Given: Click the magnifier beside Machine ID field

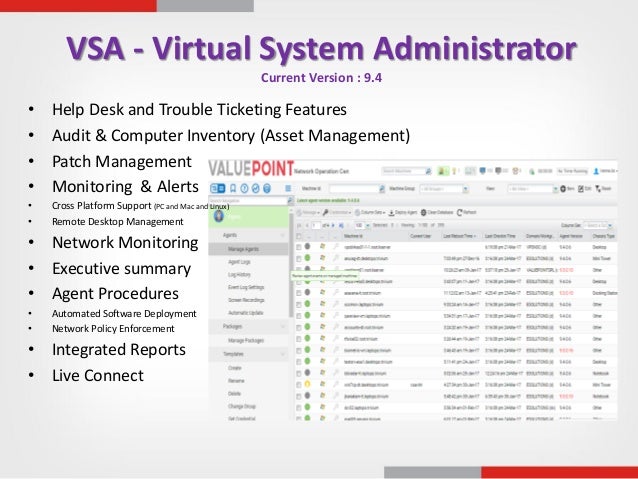Looking at the screenshot, I should click(x=382, y=189).
